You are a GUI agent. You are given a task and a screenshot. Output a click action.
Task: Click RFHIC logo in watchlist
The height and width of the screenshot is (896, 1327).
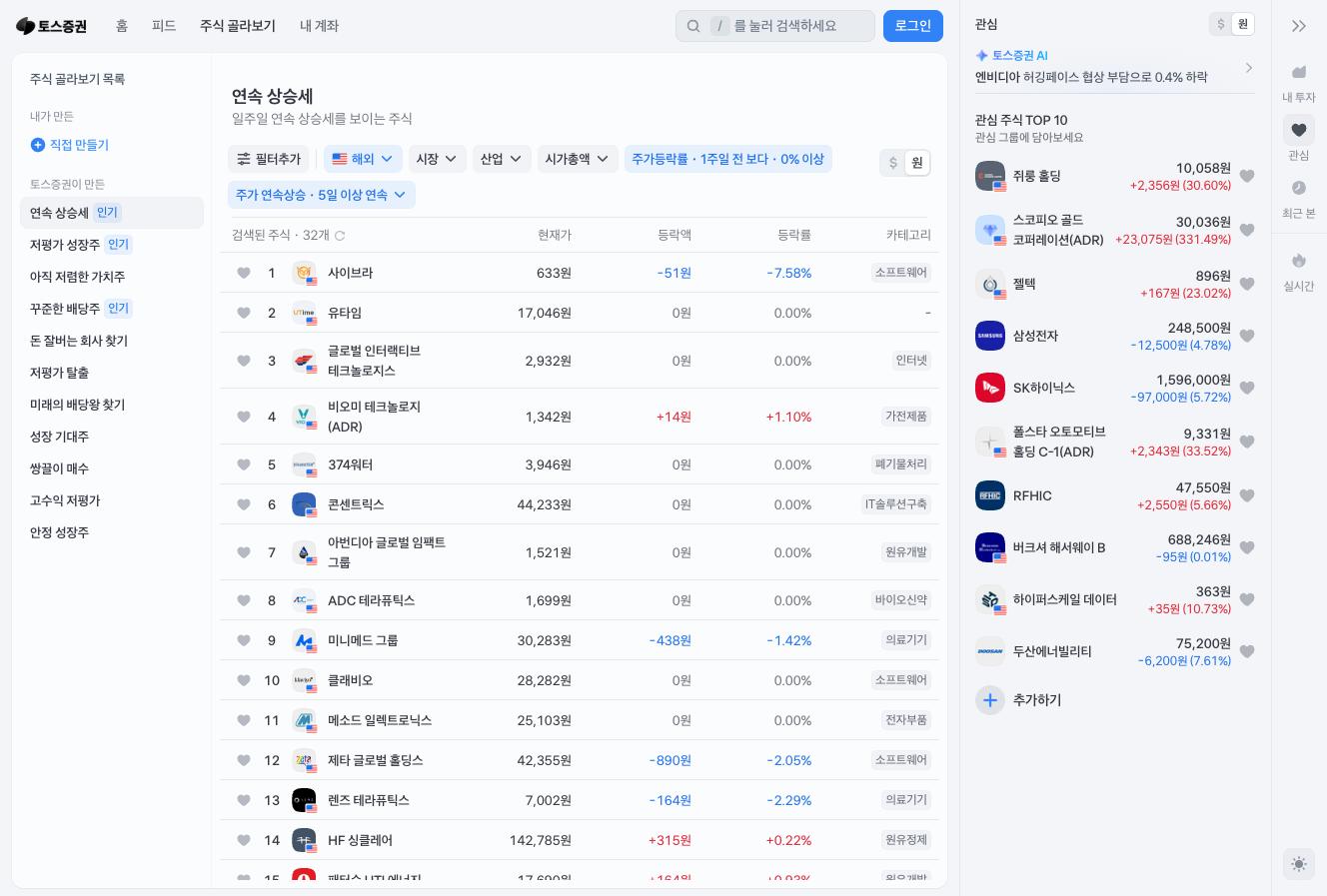(x=990, y=495)
